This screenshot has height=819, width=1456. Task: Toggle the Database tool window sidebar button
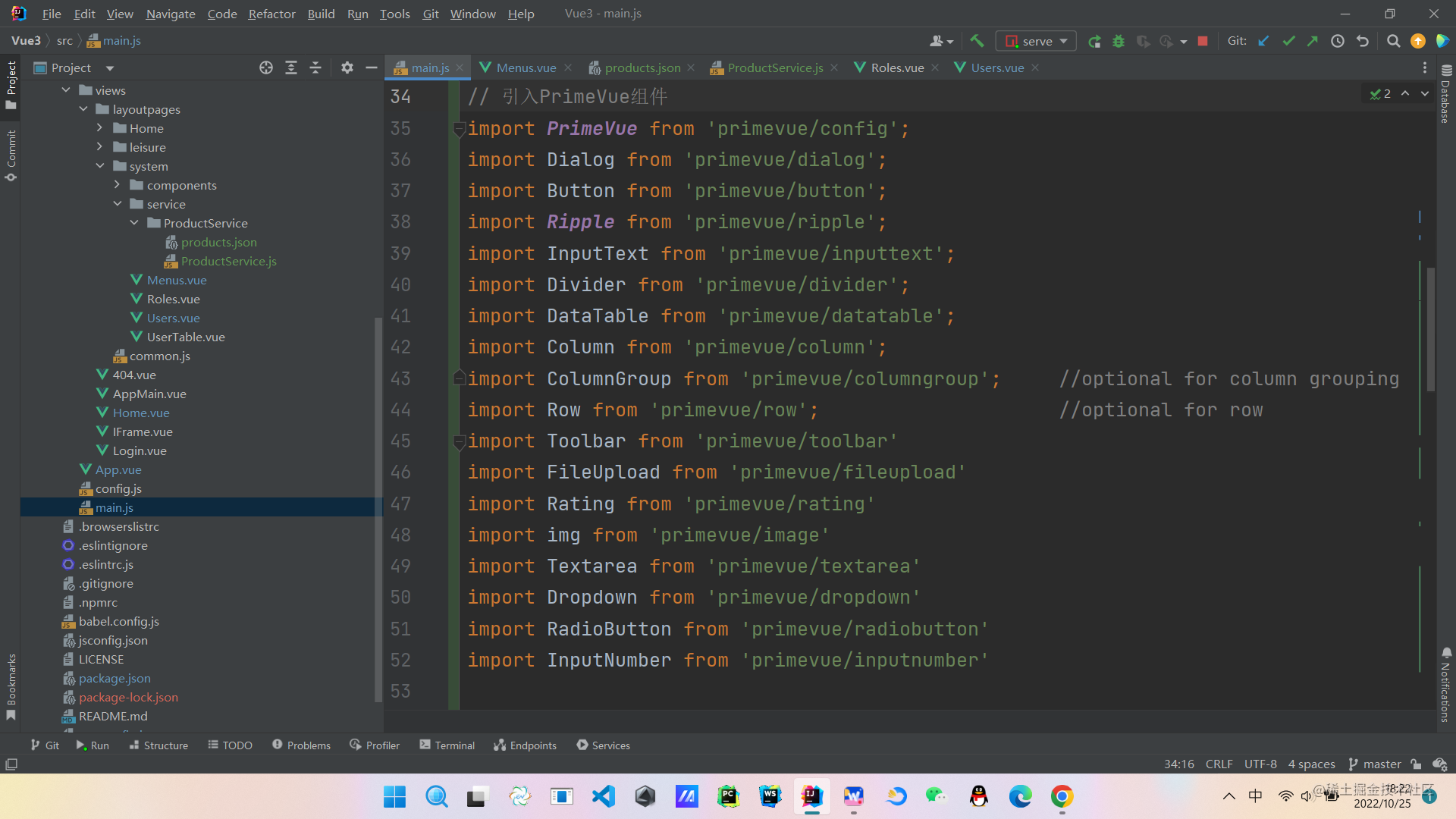pos(1445,95)
